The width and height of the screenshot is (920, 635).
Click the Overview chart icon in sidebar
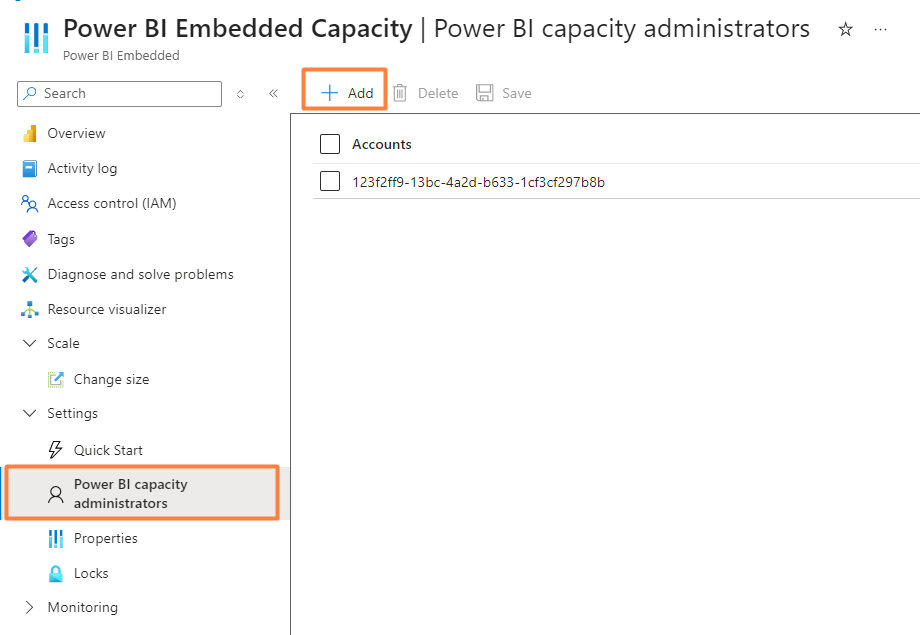click(29, 134)
